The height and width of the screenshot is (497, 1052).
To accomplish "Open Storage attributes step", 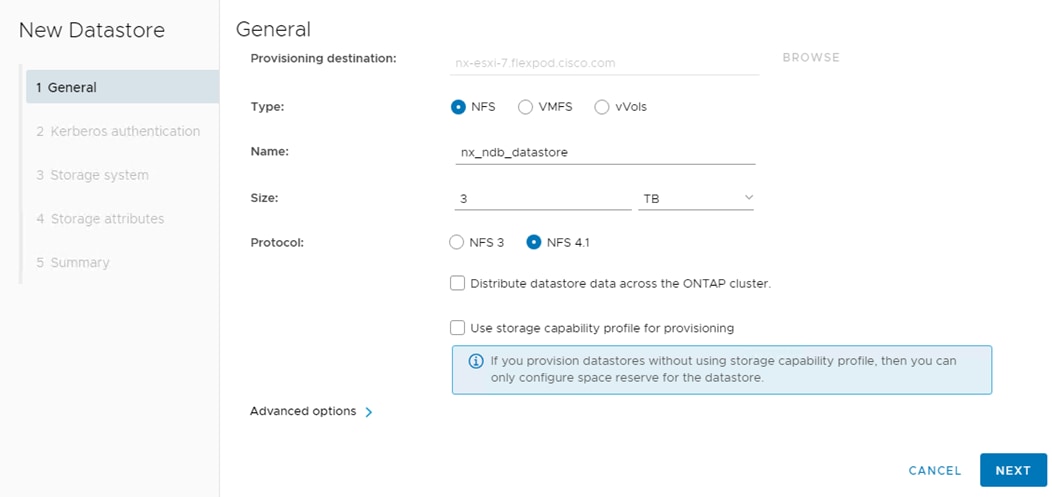I will point(100,219).
